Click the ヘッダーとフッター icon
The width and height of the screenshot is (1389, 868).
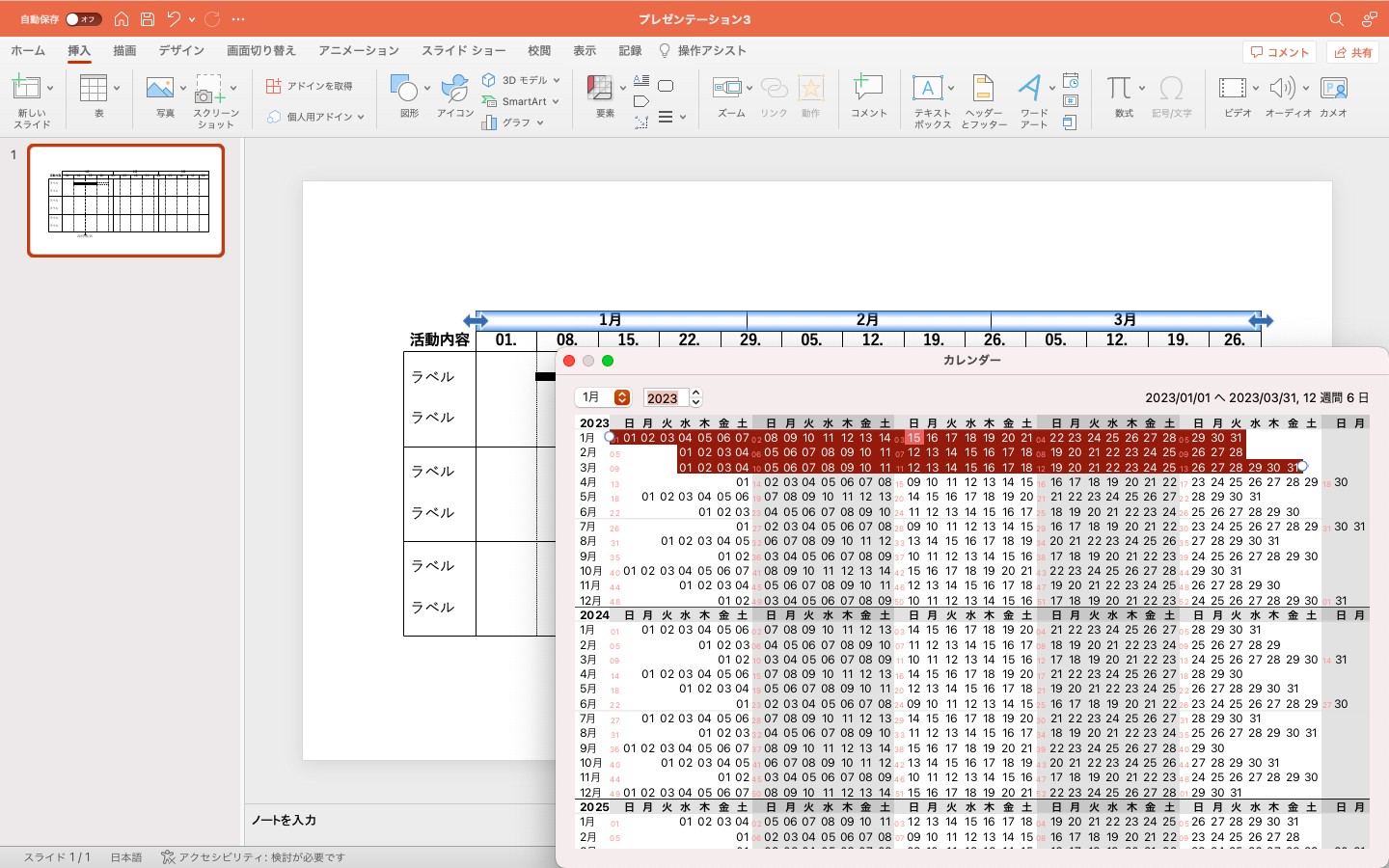pyautogui.click(x=983, y=88)
